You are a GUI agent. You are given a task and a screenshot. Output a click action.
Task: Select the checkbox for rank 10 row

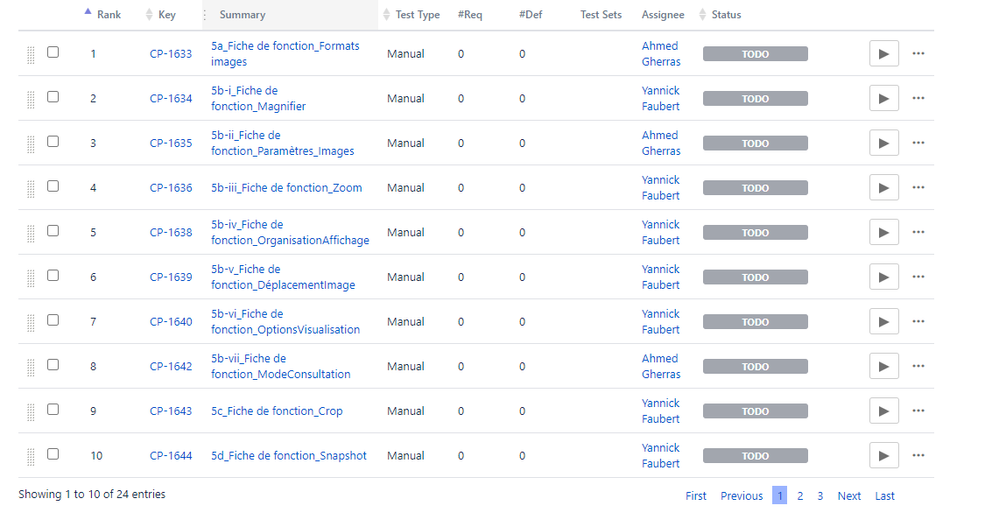tap(53, 454)
